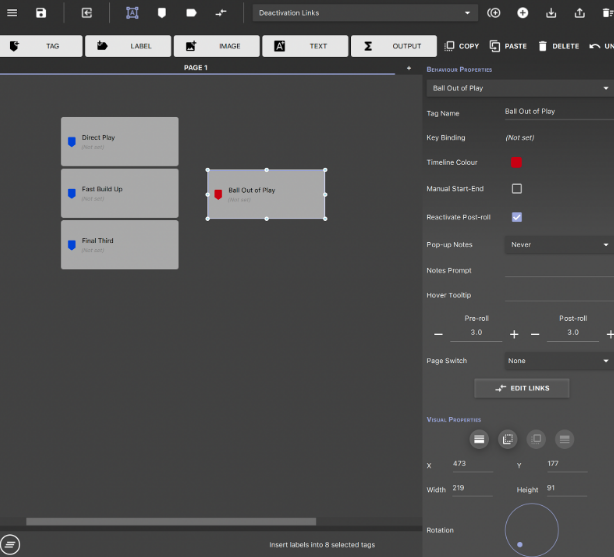The image size is (614, 557).
Task: Open the EDIT LINKS button
Action: 522,388
